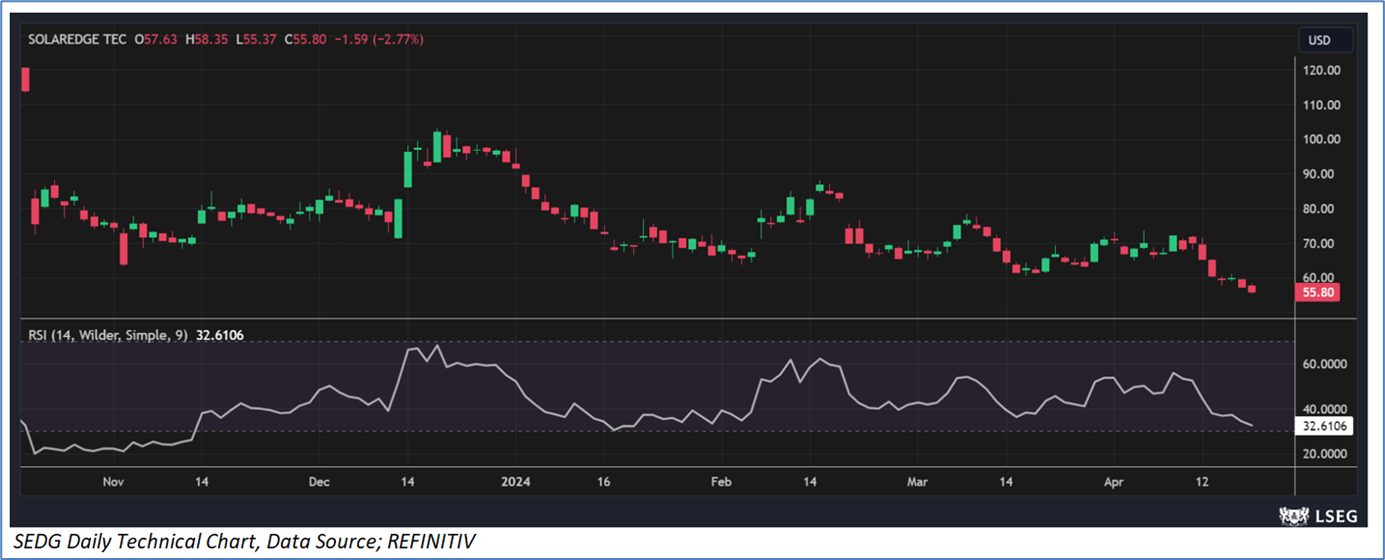Select the RSI indicator legend label

(x=104, y=336)
